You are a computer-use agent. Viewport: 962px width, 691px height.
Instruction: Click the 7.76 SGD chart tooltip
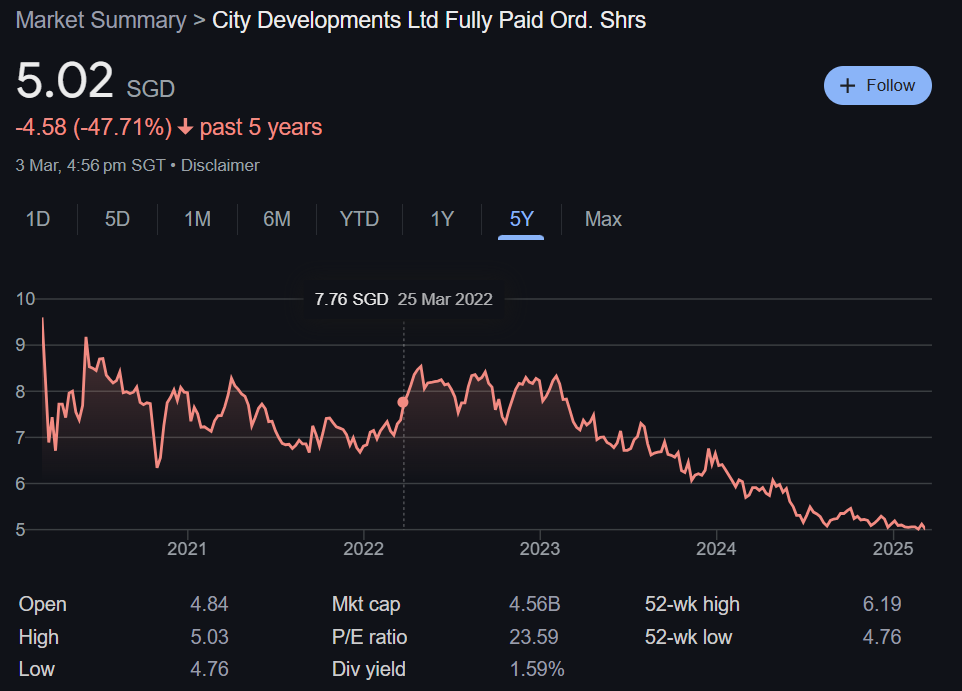pyautogui.click(x=404, y=299)
